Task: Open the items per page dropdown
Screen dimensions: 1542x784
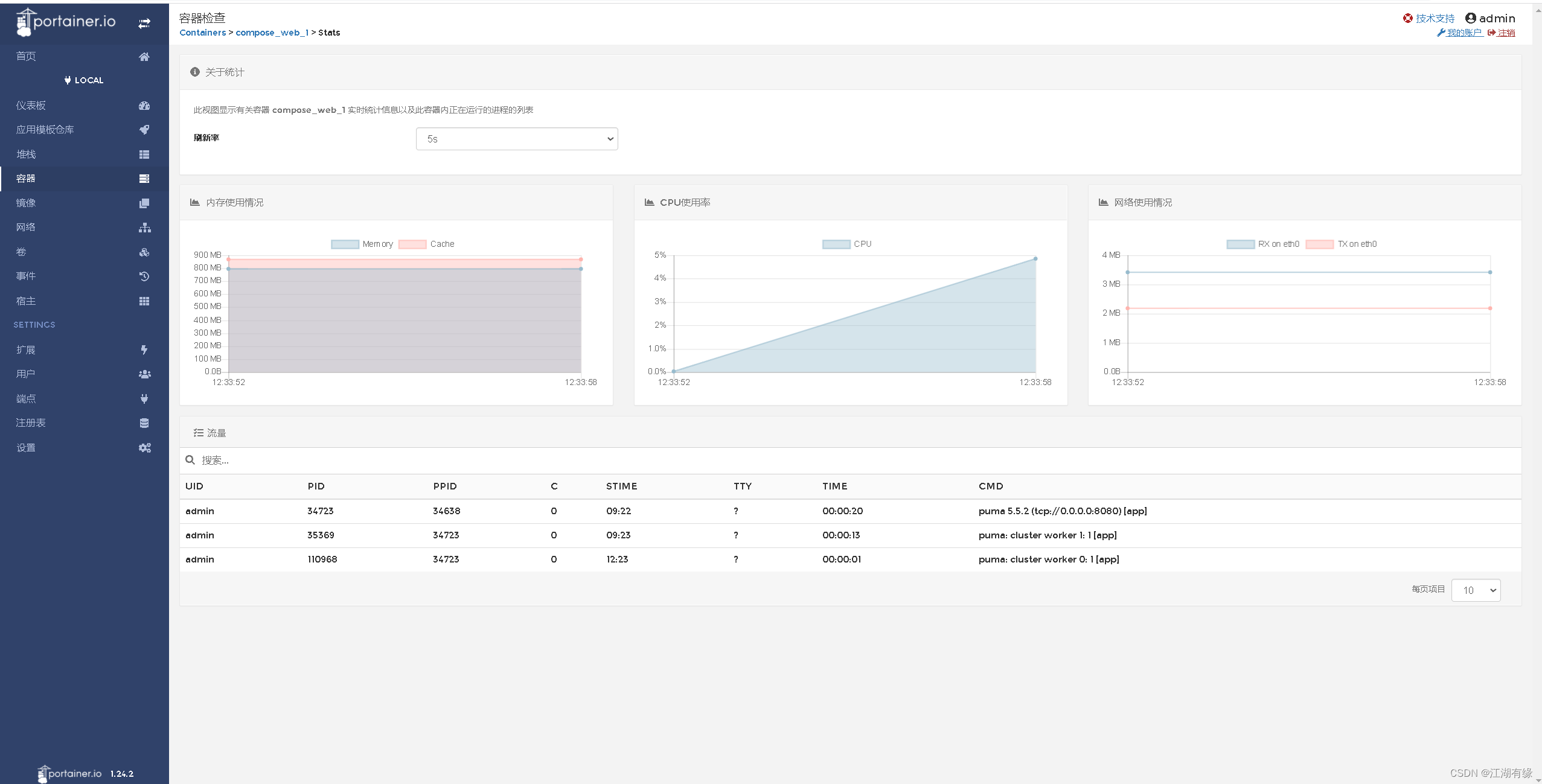Action: [x=1476, y=590]
